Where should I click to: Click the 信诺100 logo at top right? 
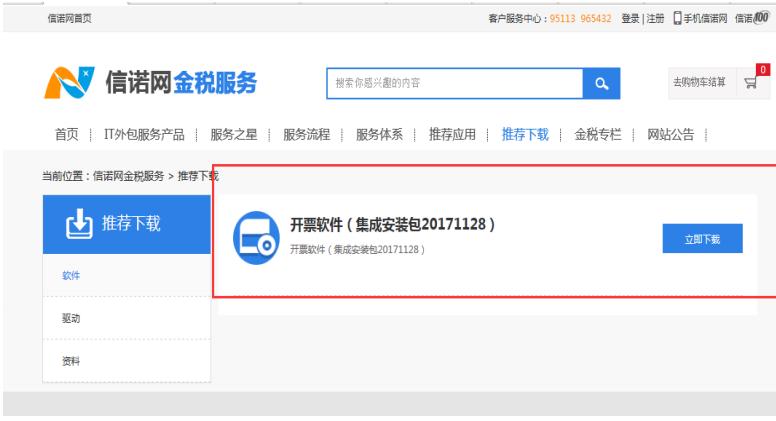coord(752,18)
